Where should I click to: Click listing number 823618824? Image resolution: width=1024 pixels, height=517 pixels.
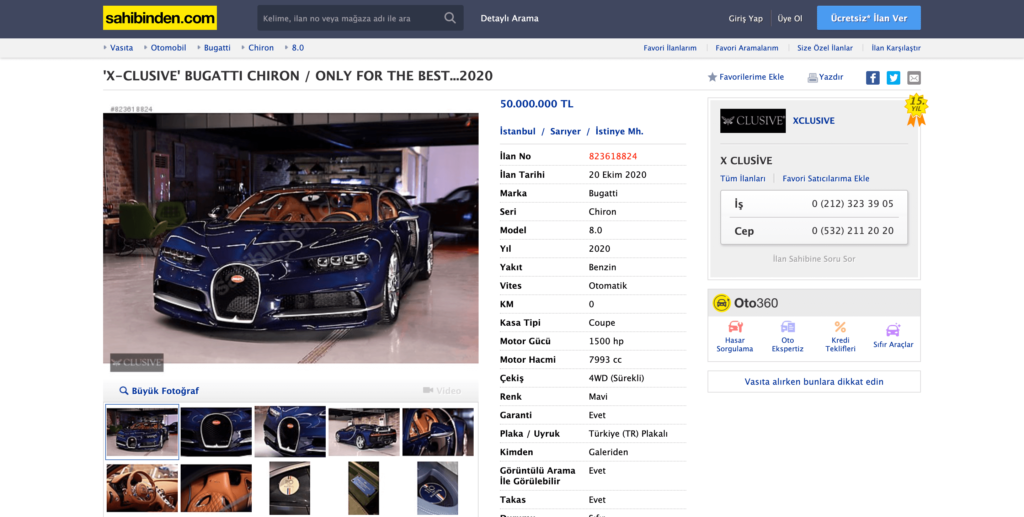point(613,157)
